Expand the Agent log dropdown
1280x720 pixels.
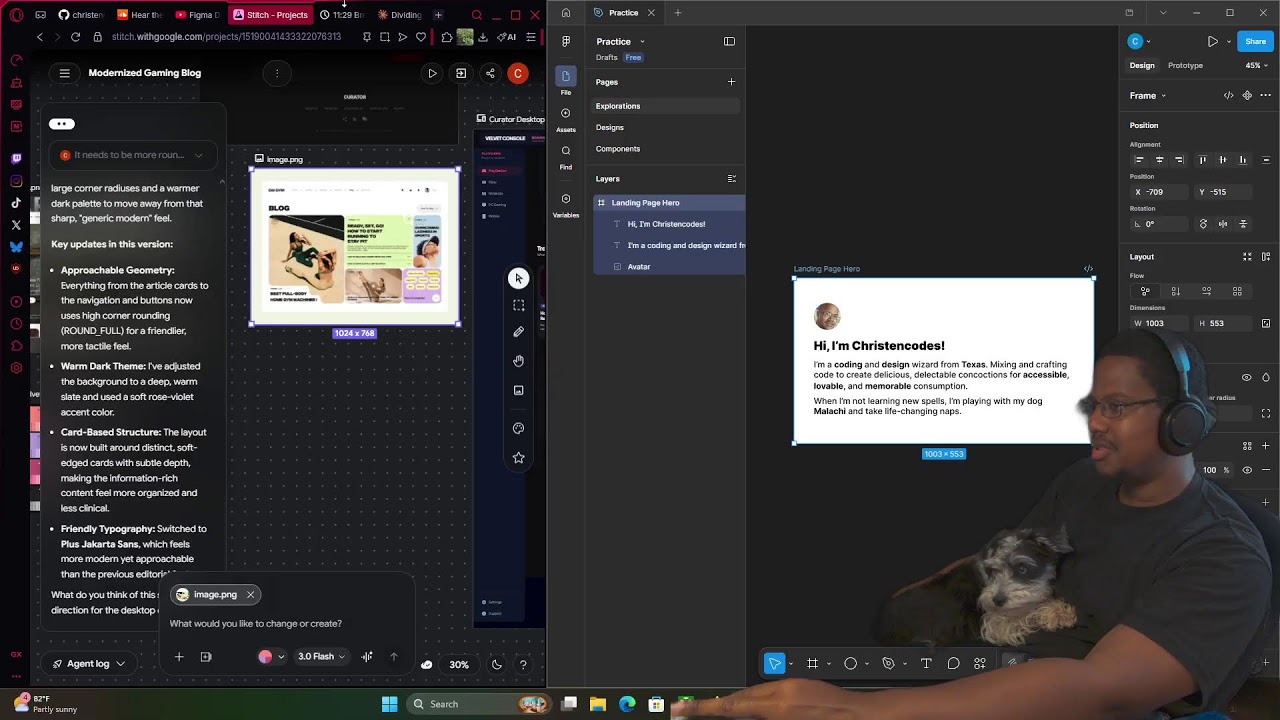pyautogui.click(x=89, y=664)
